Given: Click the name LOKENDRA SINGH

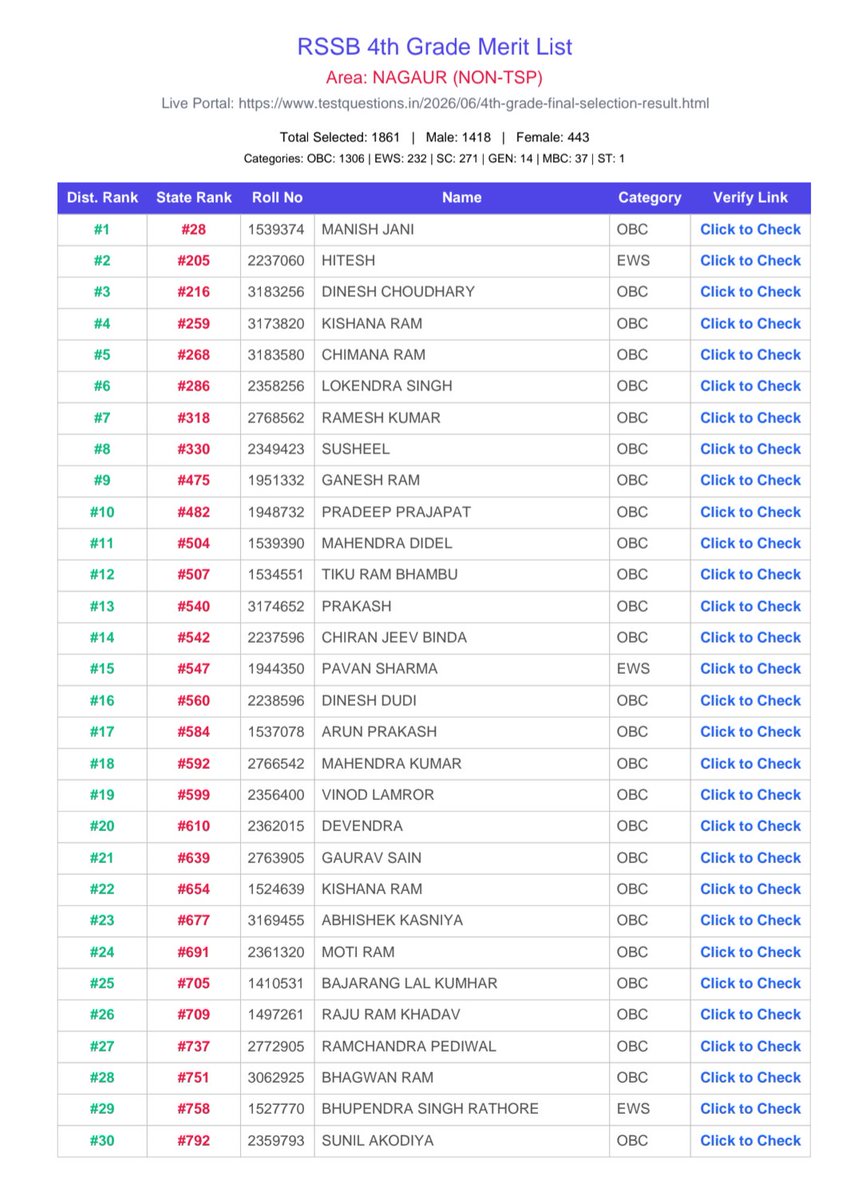Looking at the screenshot, I should coord(387,386).
